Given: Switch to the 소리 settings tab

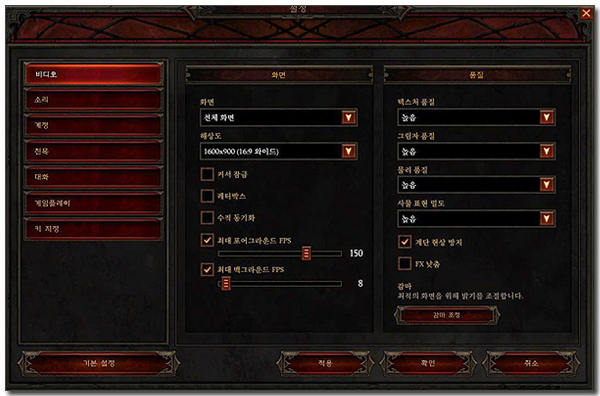Looking at the screenshot, I should coord(93,100).
